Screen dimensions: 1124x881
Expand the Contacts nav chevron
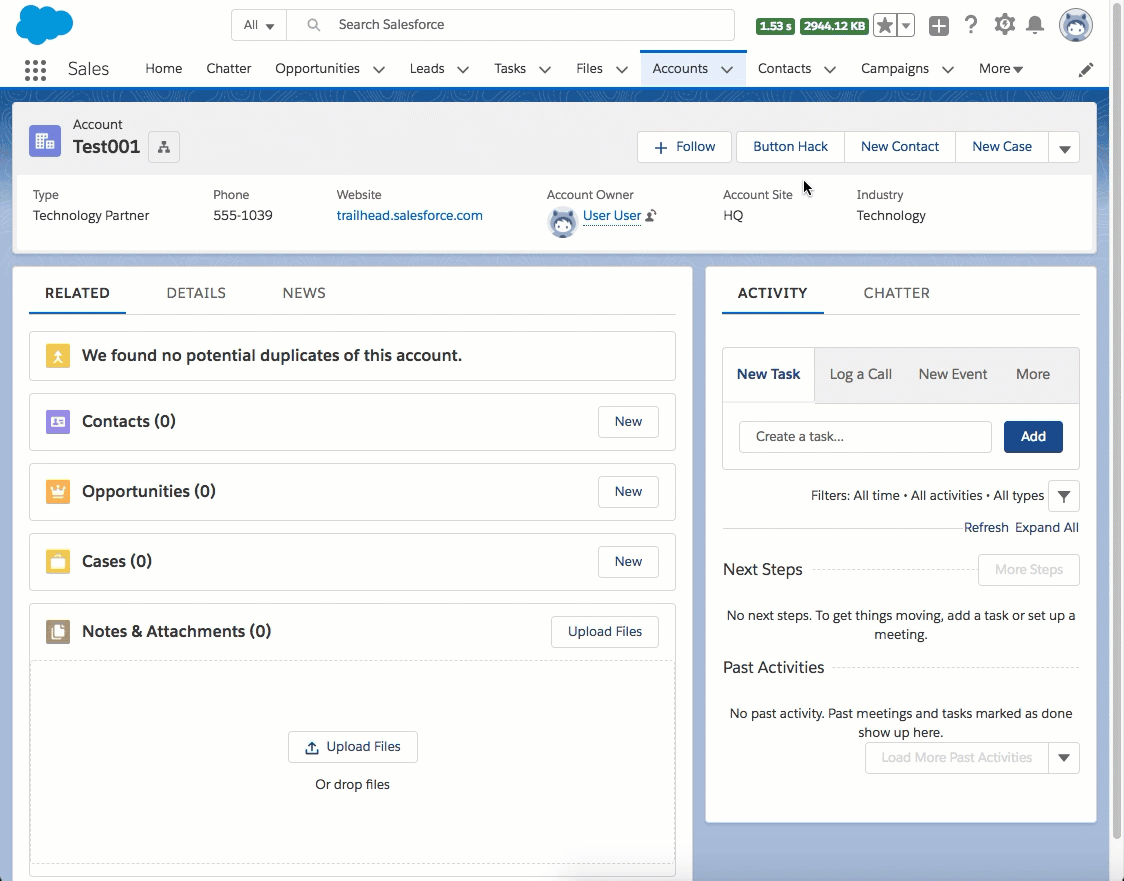coord(830,70)
